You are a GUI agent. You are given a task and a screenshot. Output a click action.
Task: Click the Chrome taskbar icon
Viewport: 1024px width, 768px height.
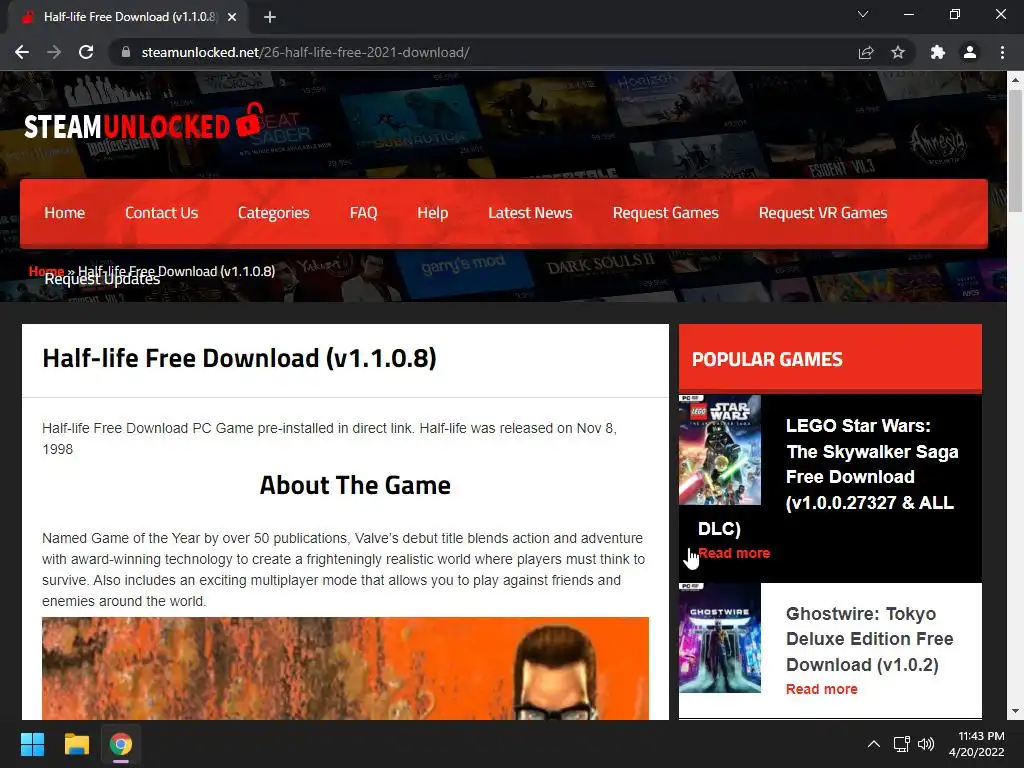(121, 744)
